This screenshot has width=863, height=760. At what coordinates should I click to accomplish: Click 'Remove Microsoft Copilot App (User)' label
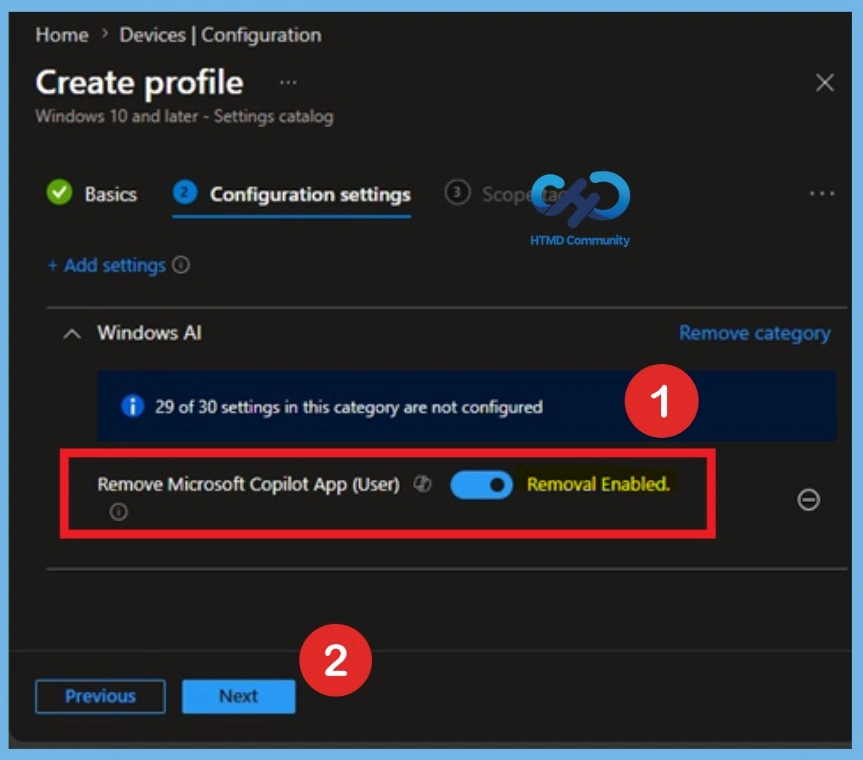coord(249,484)
